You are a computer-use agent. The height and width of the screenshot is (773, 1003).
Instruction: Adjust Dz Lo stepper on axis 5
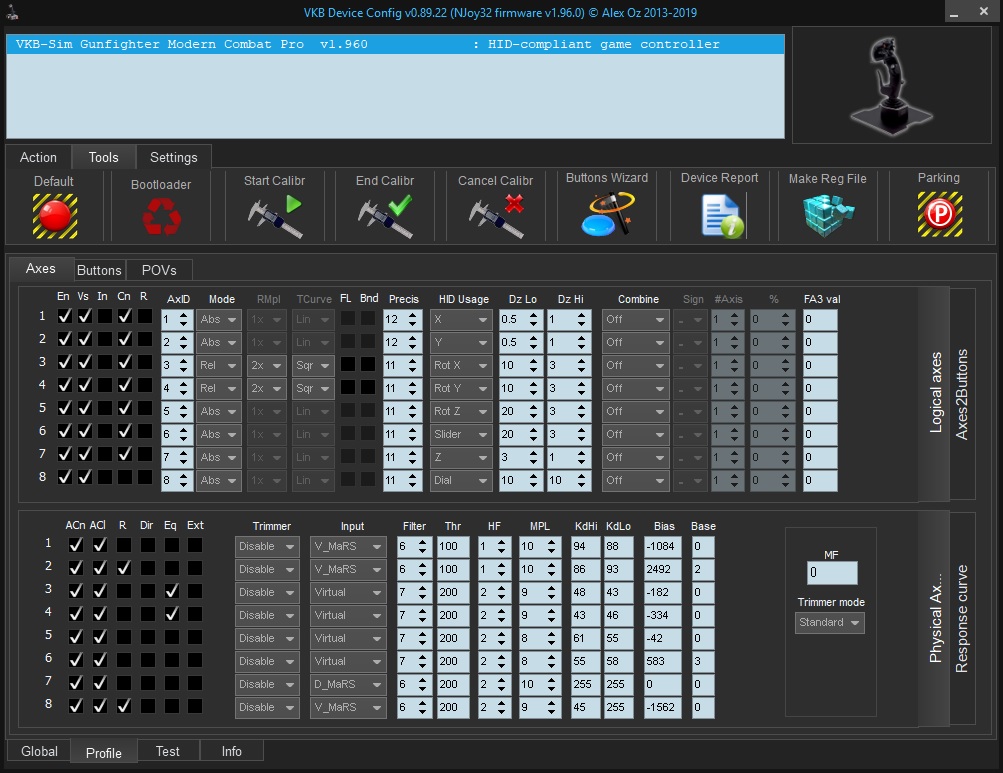(533, 411)
